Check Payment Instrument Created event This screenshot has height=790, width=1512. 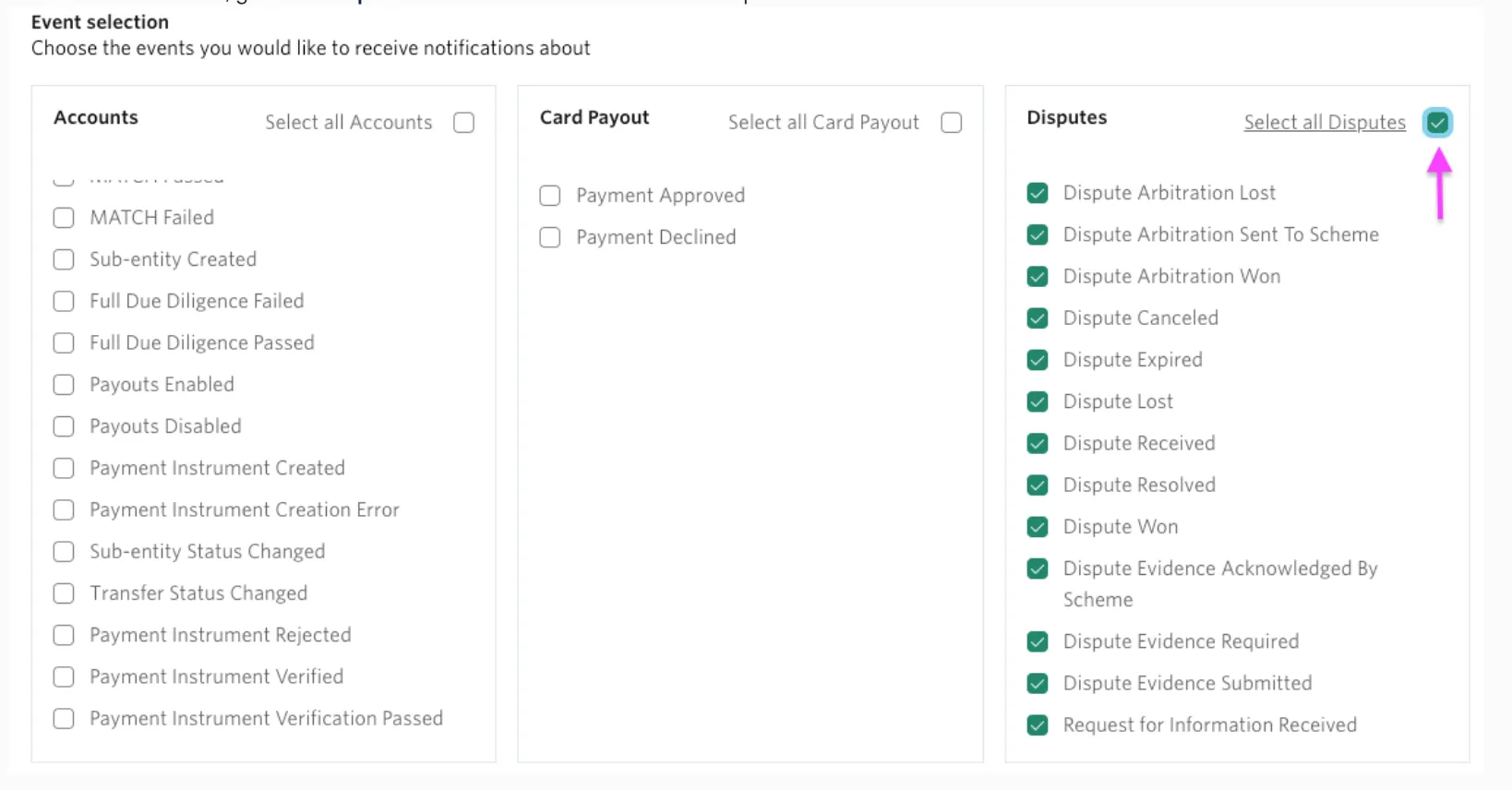[64, 468]
